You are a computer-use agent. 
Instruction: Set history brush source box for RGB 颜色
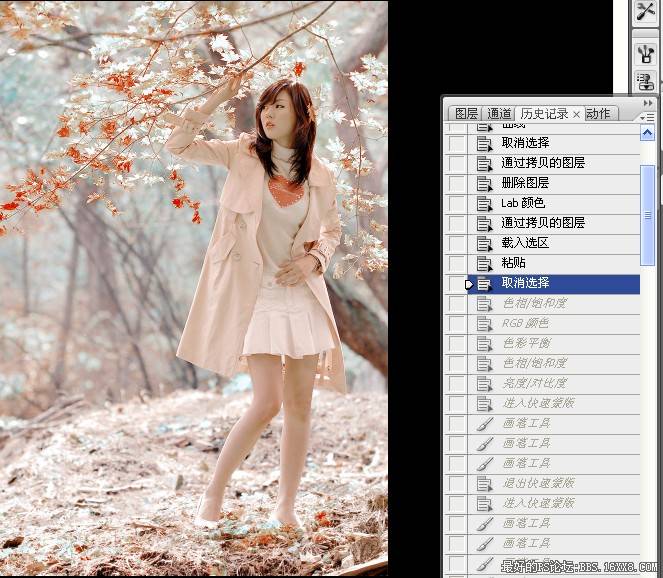[457, 324]
